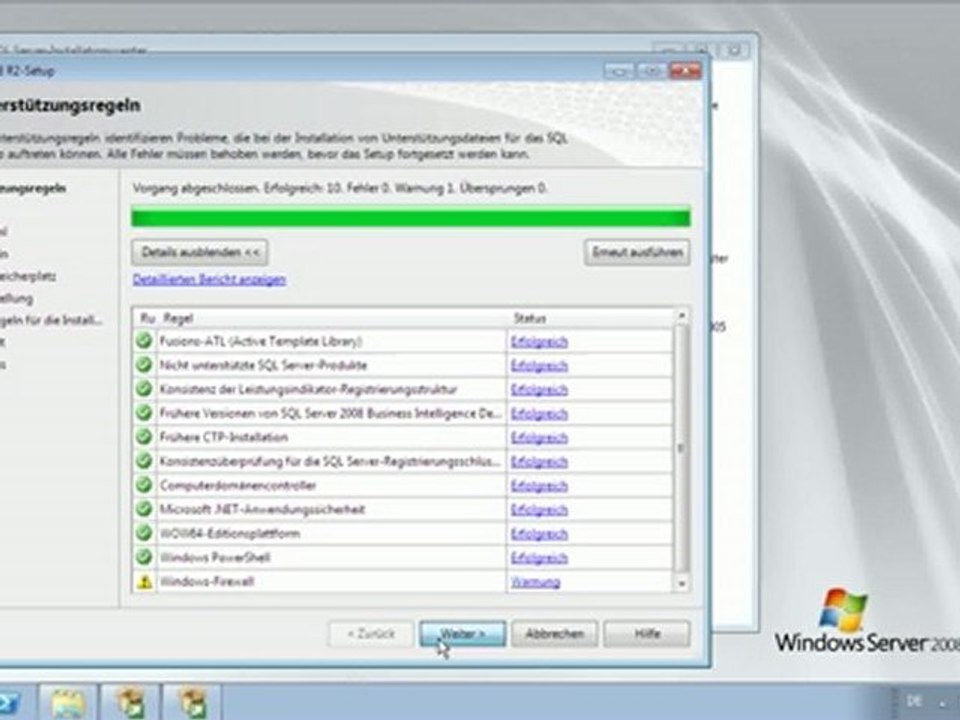Collapse details with Details ausblenden button

pyautogui.click(x=200, y=252)
